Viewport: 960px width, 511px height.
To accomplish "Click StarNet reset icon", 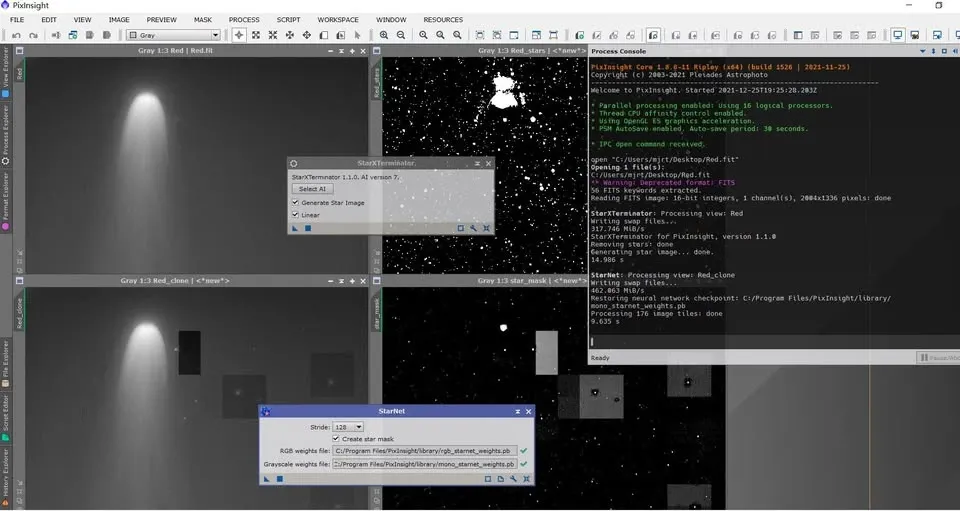I will (527, 479).
